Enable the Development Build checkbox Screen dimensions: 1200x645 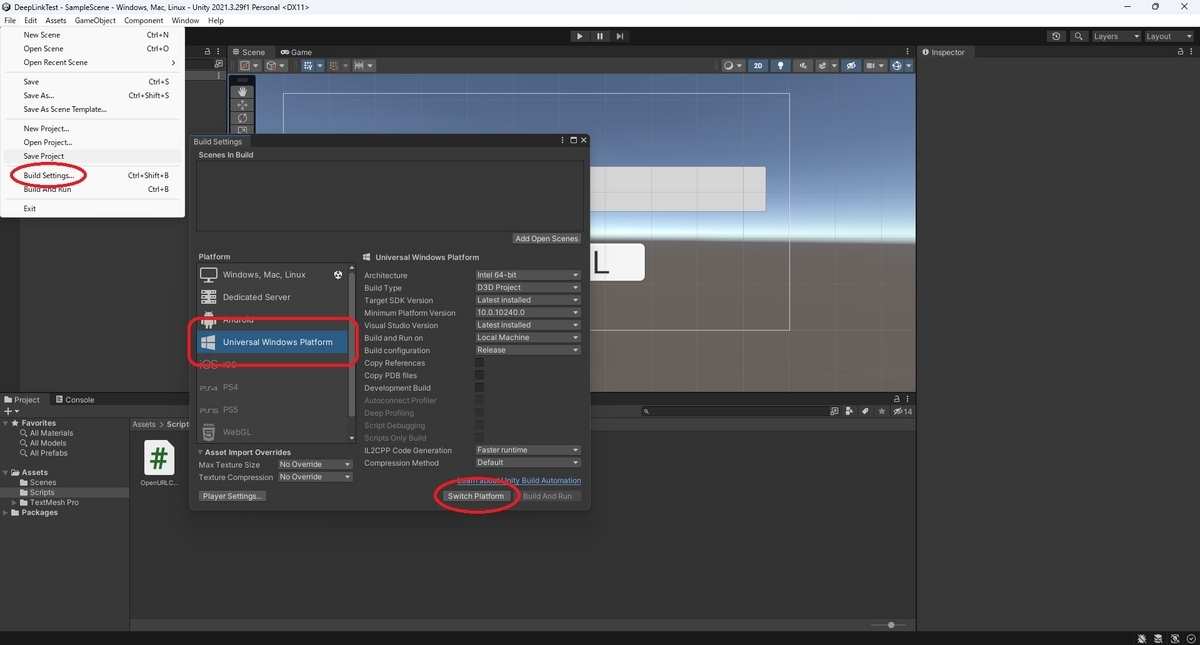point(479,388)
